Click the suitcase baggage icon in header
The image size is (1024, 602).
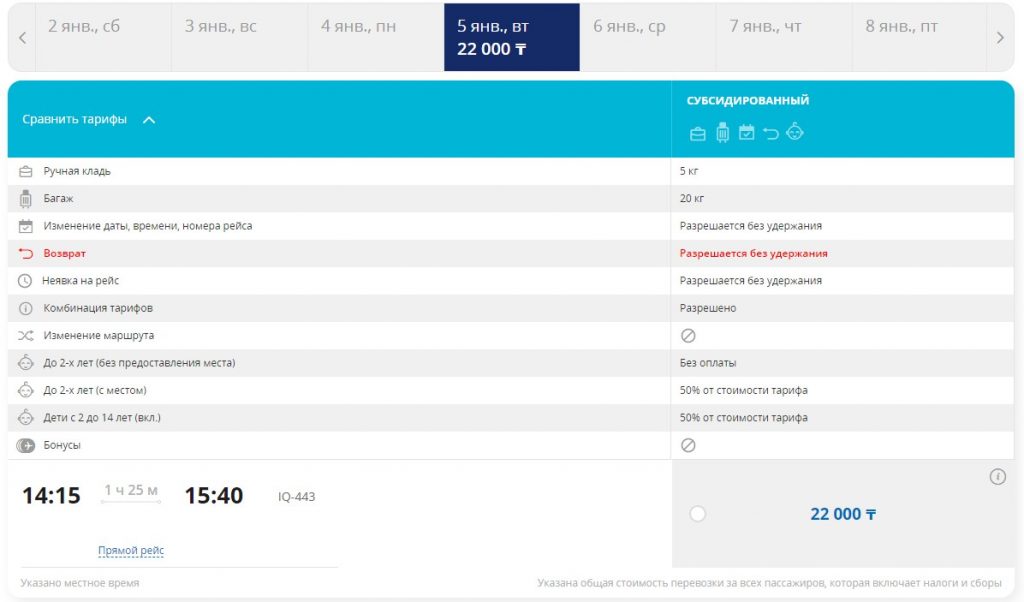[x=723, y=132]
